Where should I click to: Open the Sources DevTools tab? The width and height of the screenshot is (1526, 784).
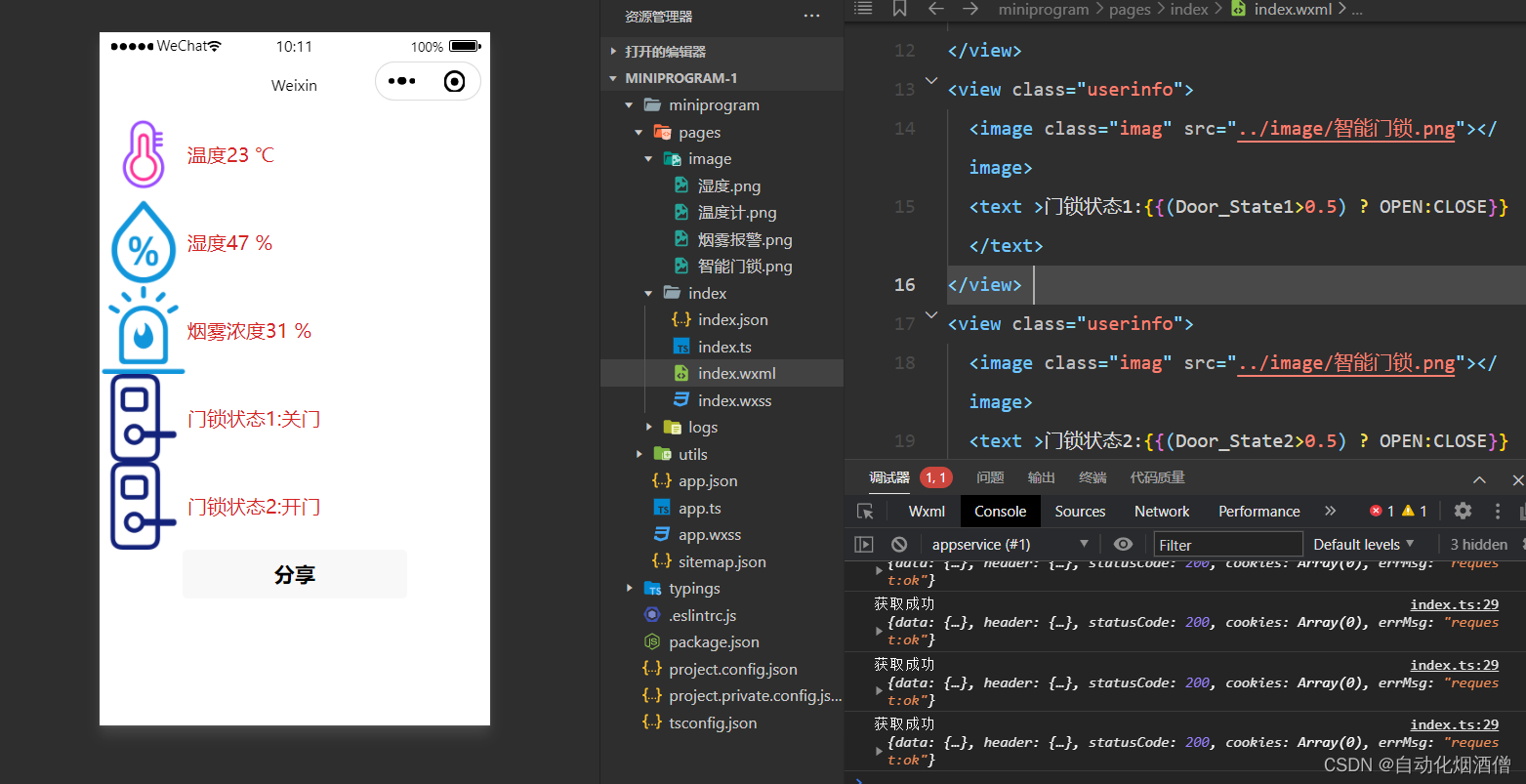click(1080, 512)
